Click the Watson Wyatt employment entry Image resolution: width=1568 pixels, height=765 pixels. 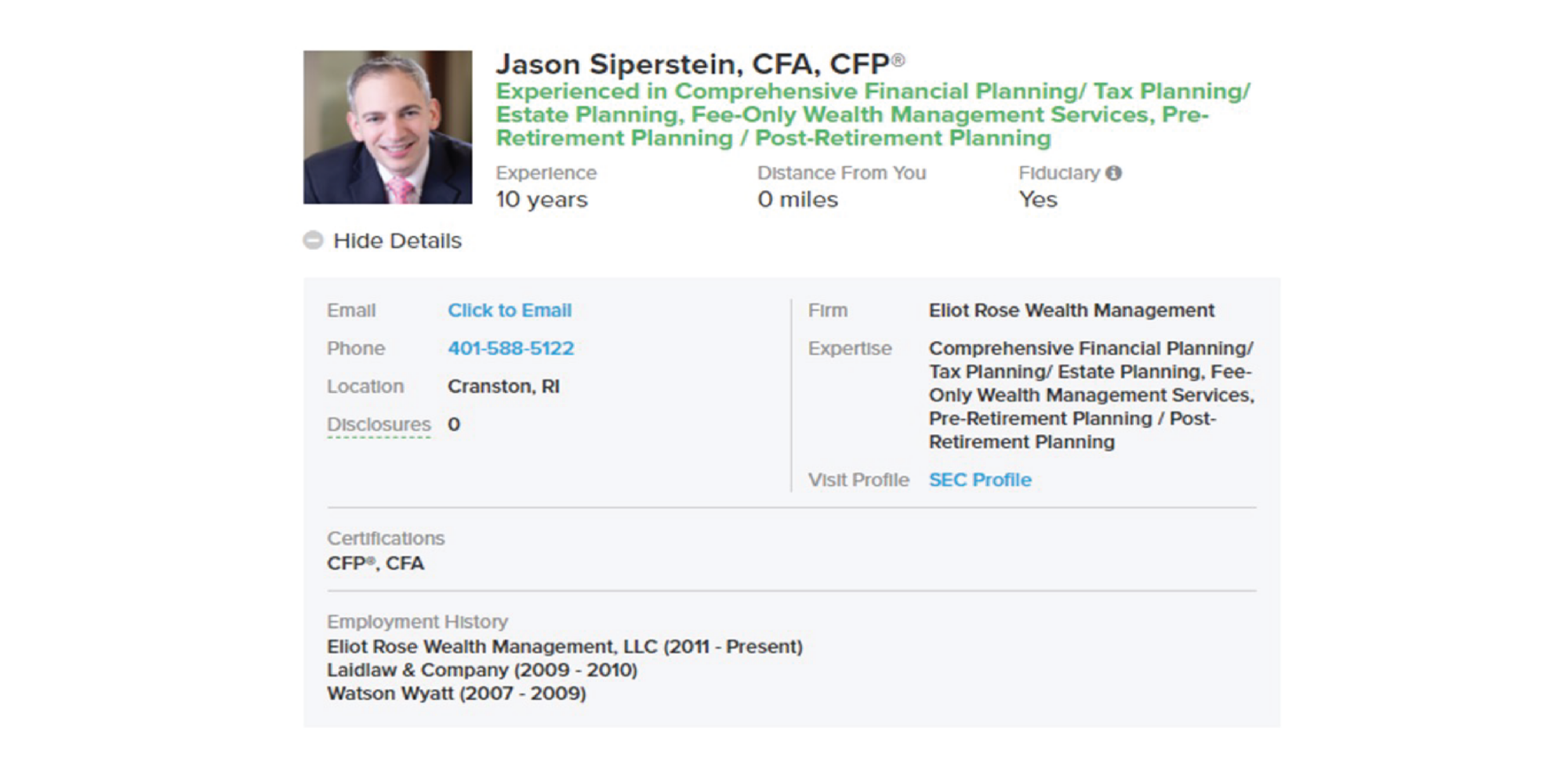coord(457,693)
